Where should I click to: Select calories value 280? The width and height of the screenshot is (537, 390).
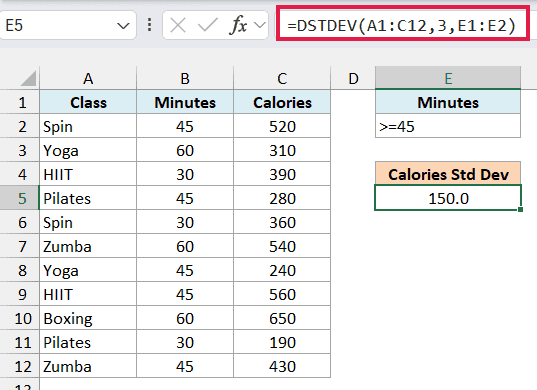point(282,198)
